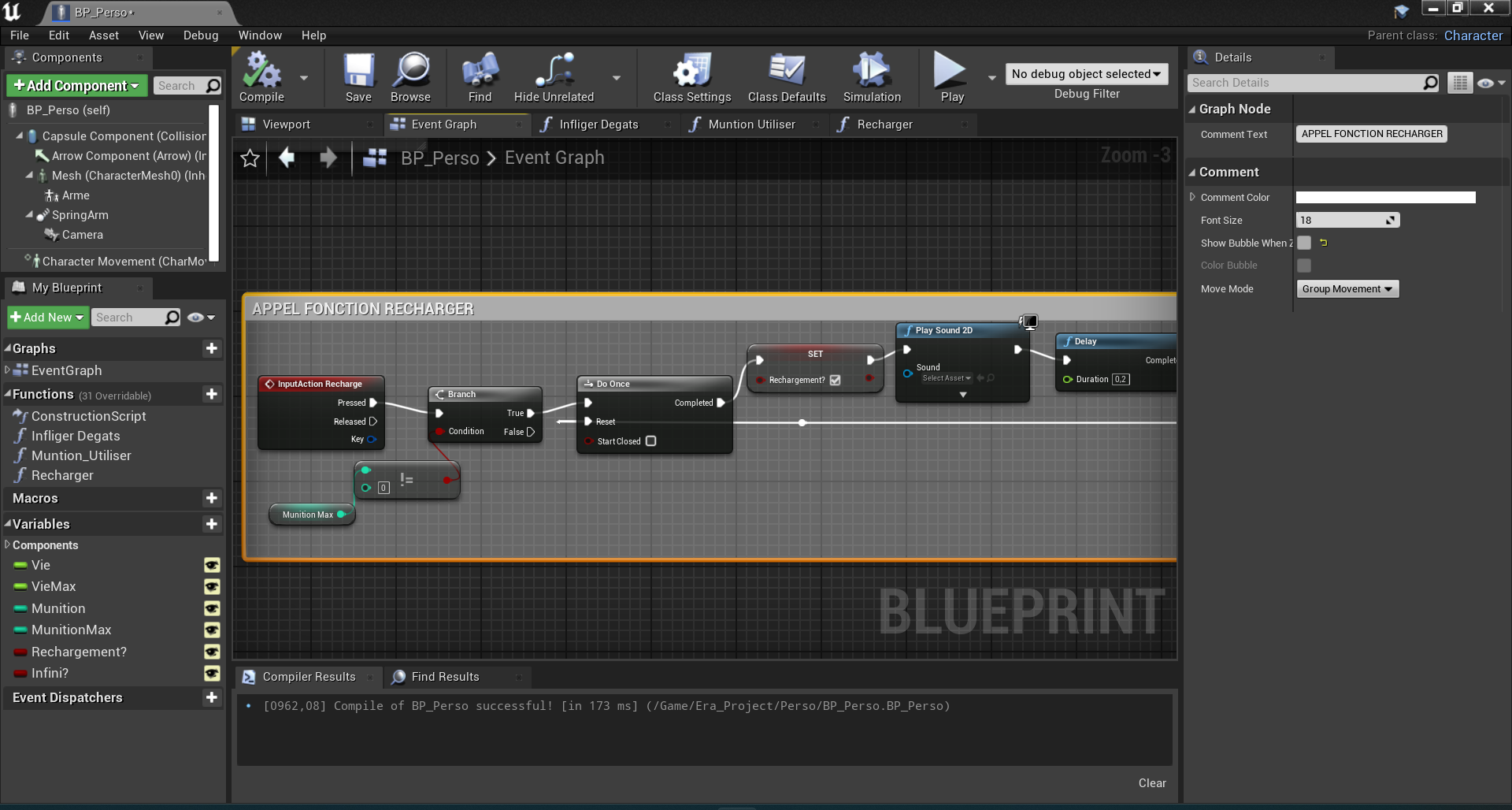Edit Comment Text field
The height and width of the screenshot is (810, 1512).
[1372, 134]
